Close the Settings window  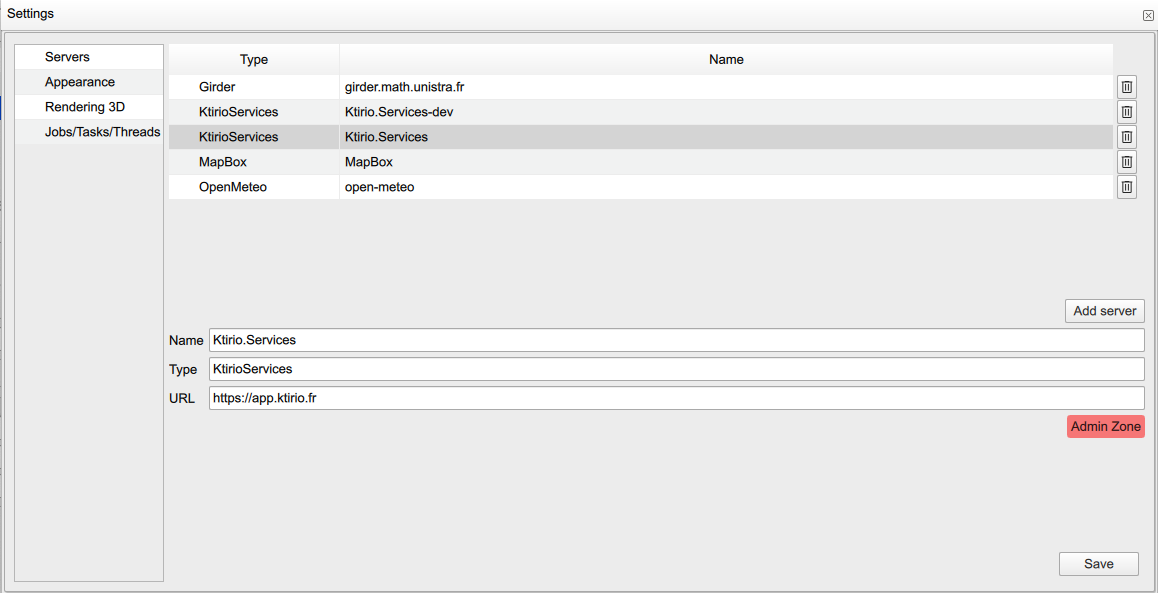[1148, 14]
